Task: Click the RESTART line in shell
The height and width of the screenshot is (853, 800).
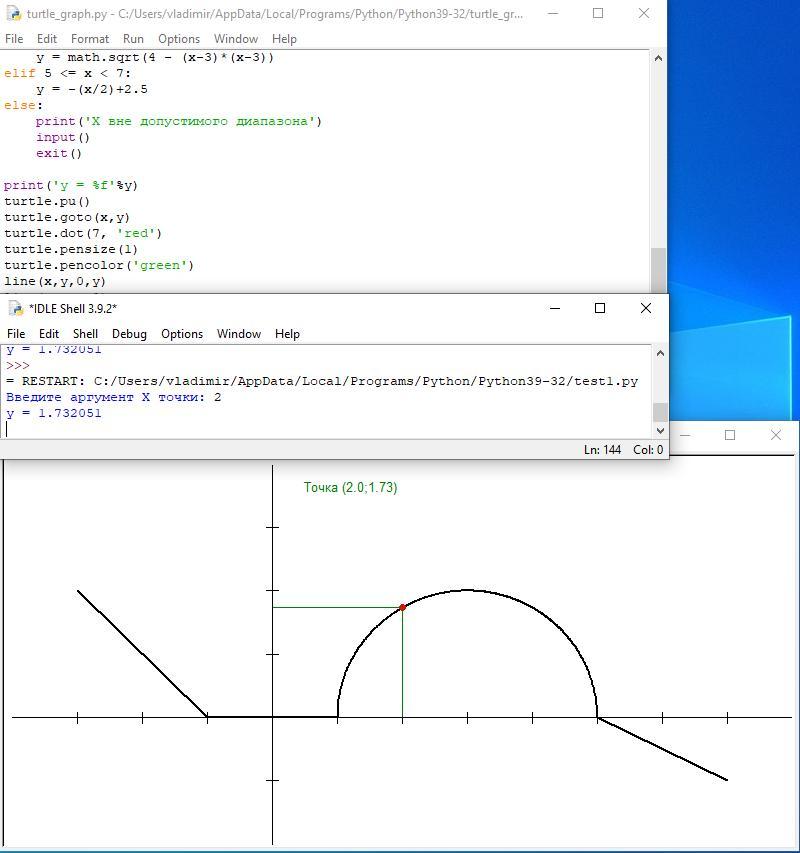Action: tap(322, 381)
